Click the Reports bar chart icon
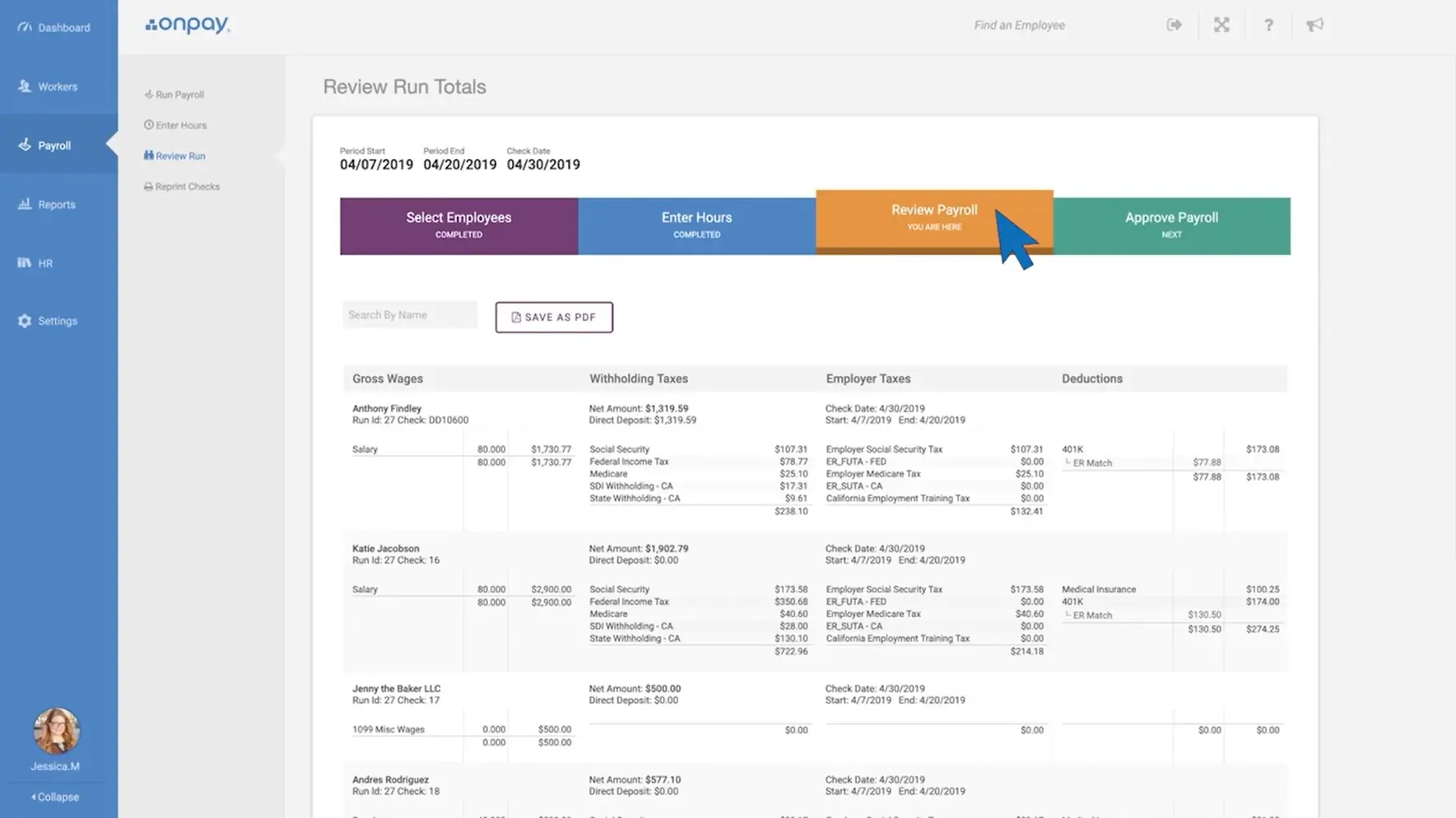The width and height of the screenshot is (1456, 818). coord(25,203)
